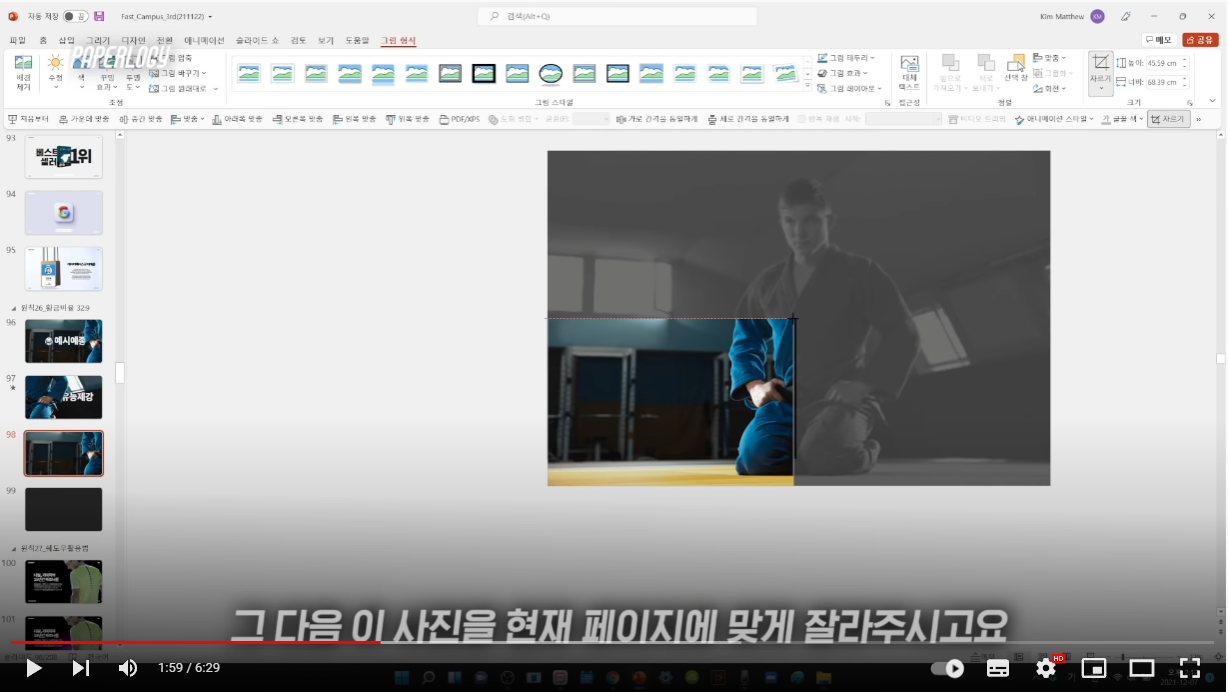This screenshot has width=1228, height=692.
Task: Click the quick toolbar Crop (자르기) button
Action: click(x=1168, y=119)
